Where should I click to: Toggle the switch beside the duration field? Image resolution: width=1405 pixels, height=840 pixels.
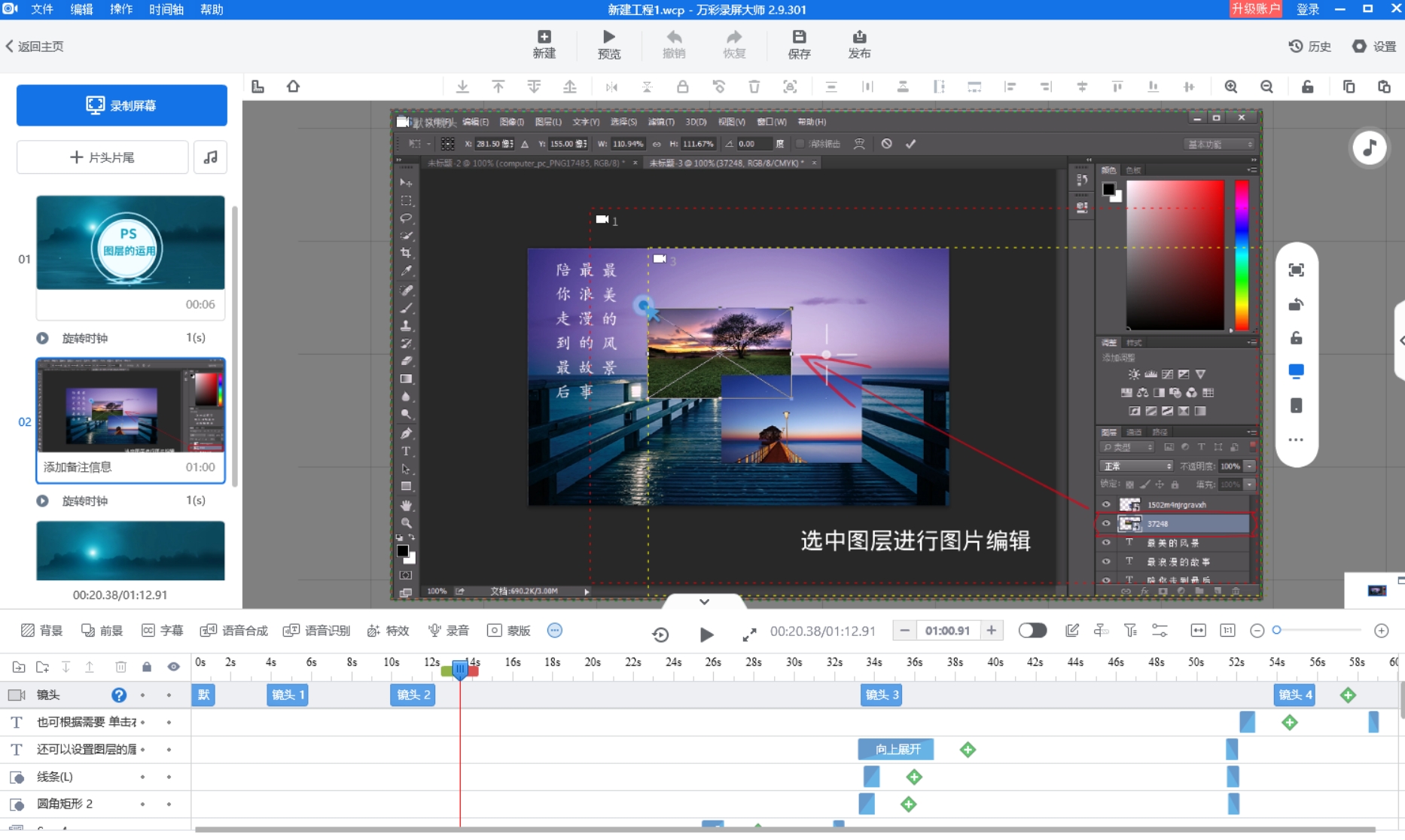click(1032, 631)
